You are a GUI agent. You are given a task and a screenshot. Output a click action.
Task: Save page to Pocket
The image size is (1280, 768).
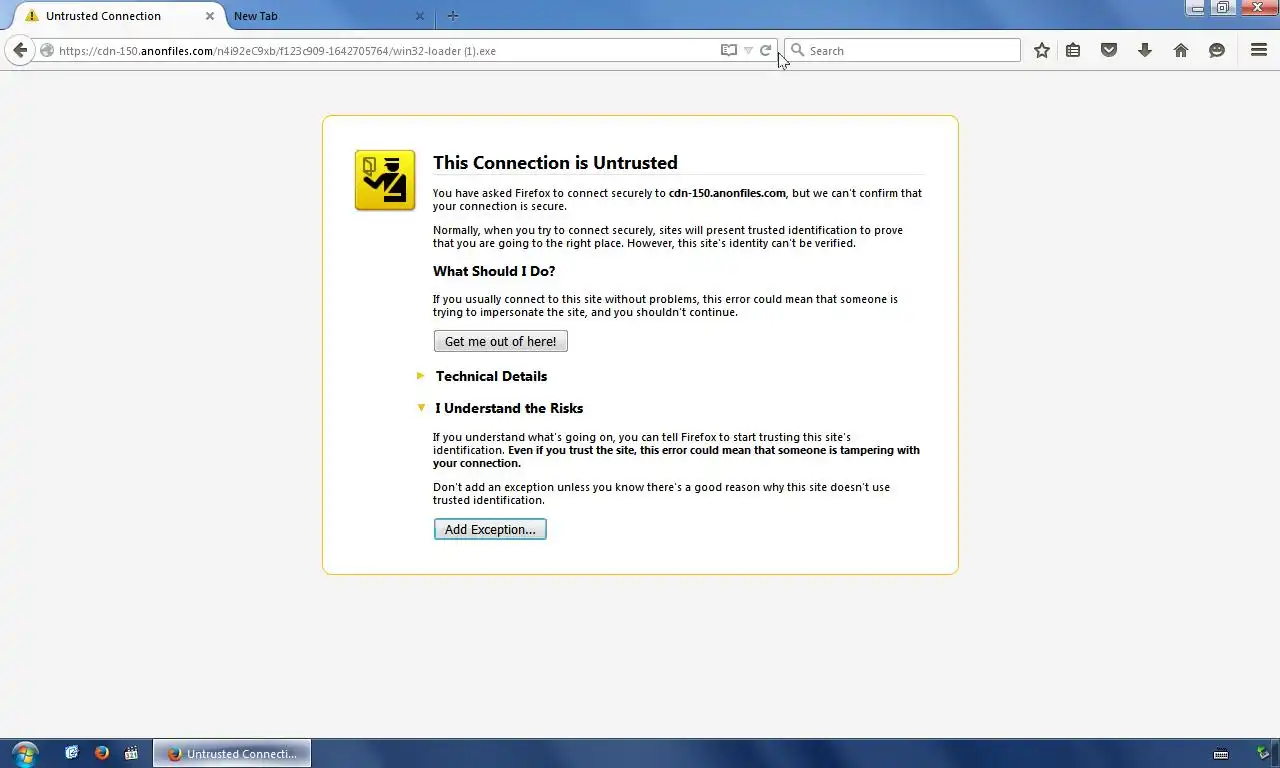pos(1109,50)
